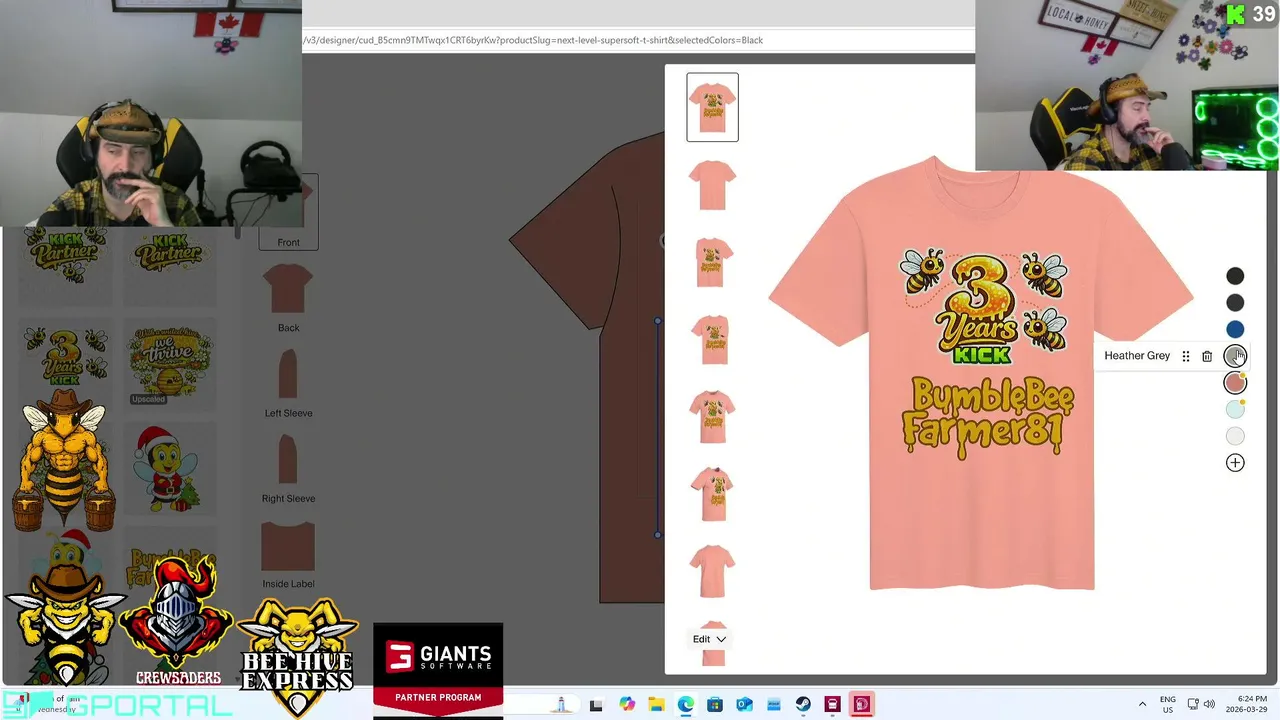This screenshot has width=1280, height=720.
Task: Switch to the Back print area
Action: pyautogui.click(x=288, y=297)
